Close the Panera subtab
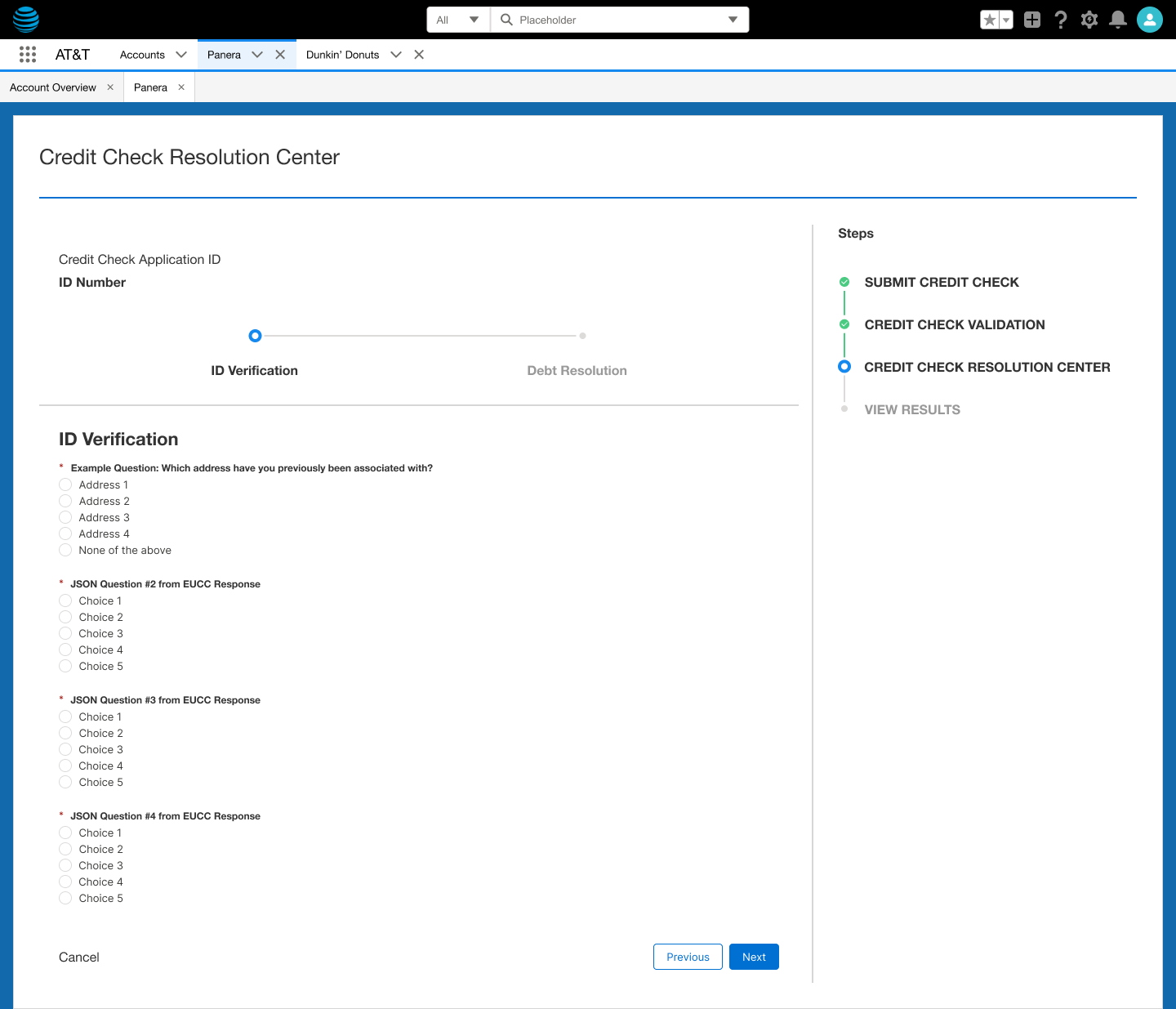Screen dimensions: 1176x1009 click(x=181, y=87)
